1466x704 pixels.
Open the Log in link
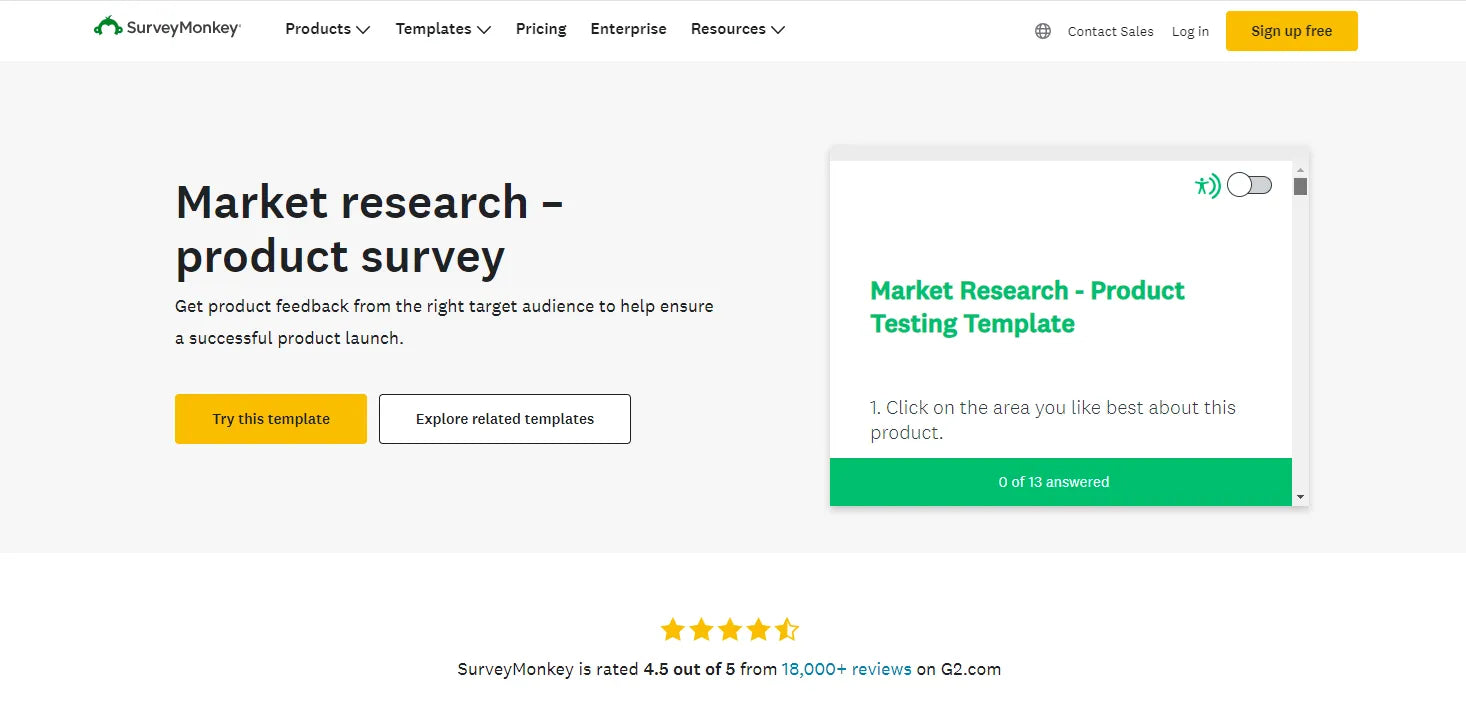pyautogui.click(x=1190, y=31)
